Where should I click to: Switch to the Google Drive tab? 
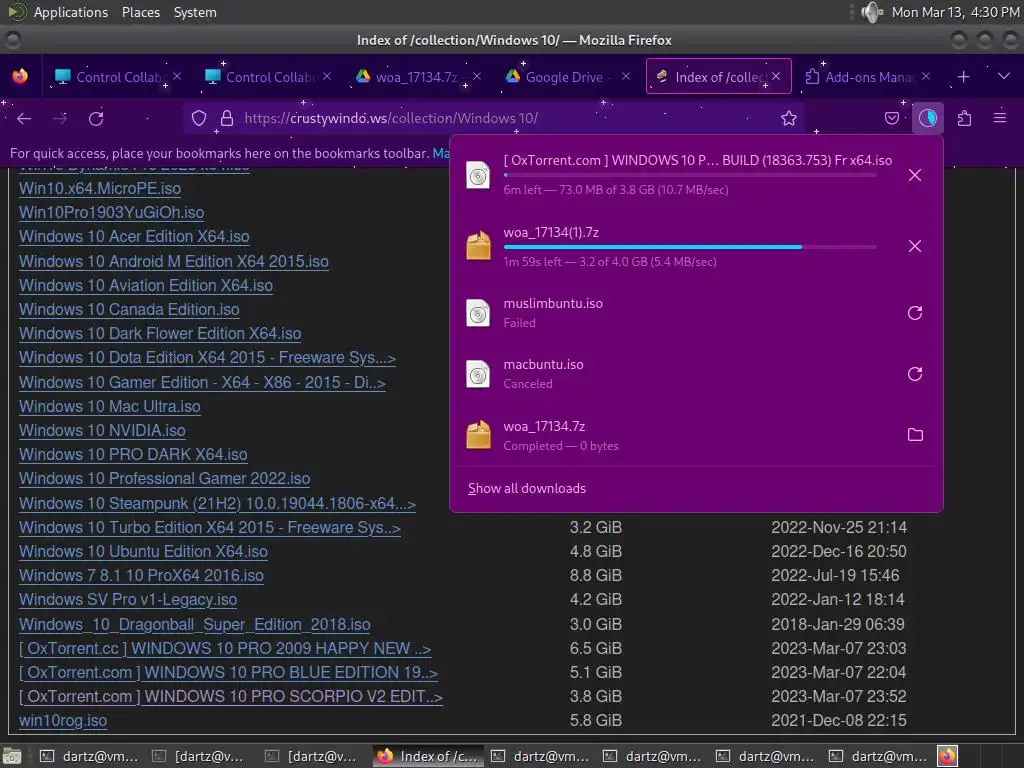[x=566, y=77]
